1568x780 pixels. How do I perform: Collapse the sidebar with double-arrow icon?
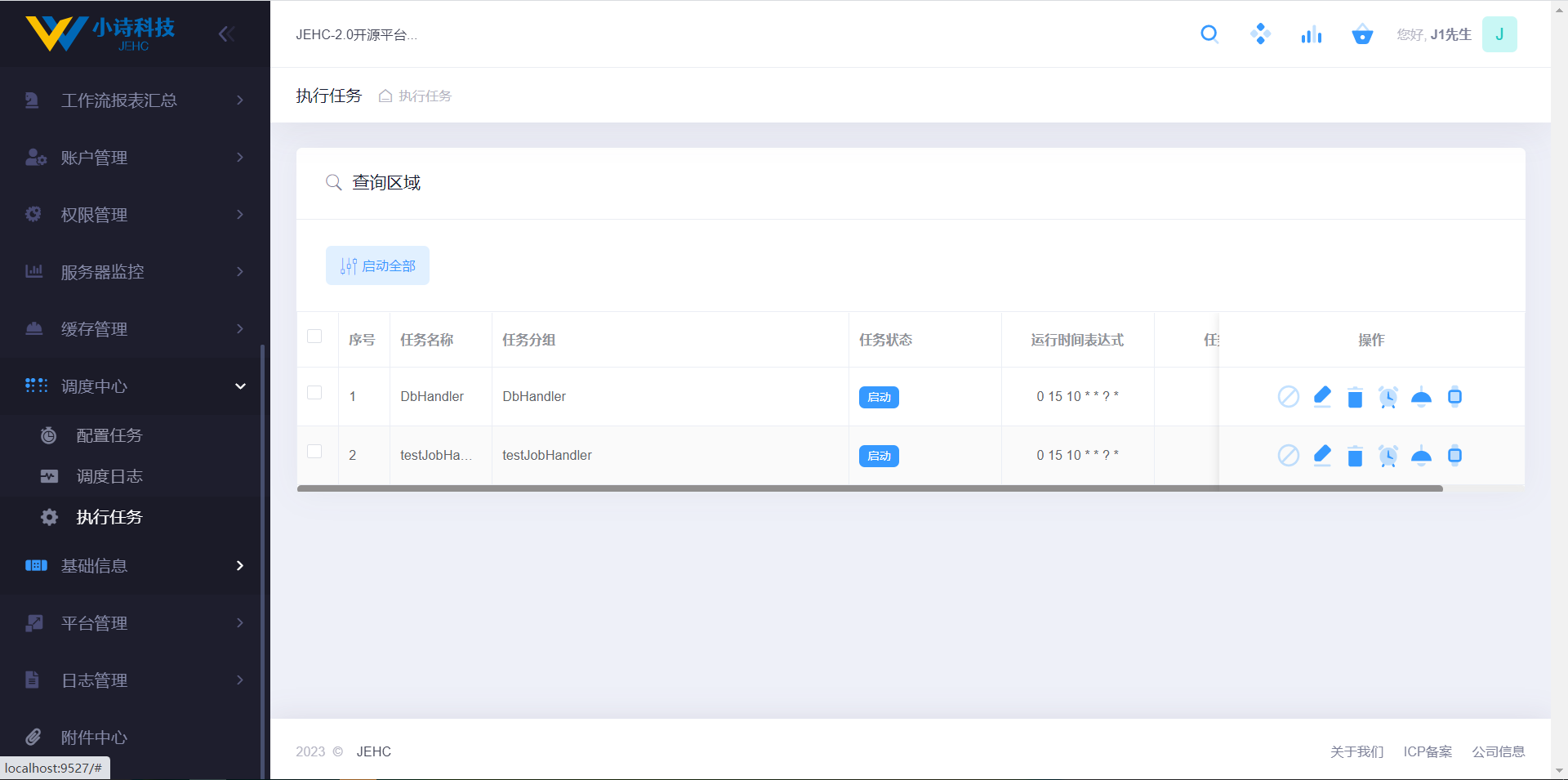point(226,34)
